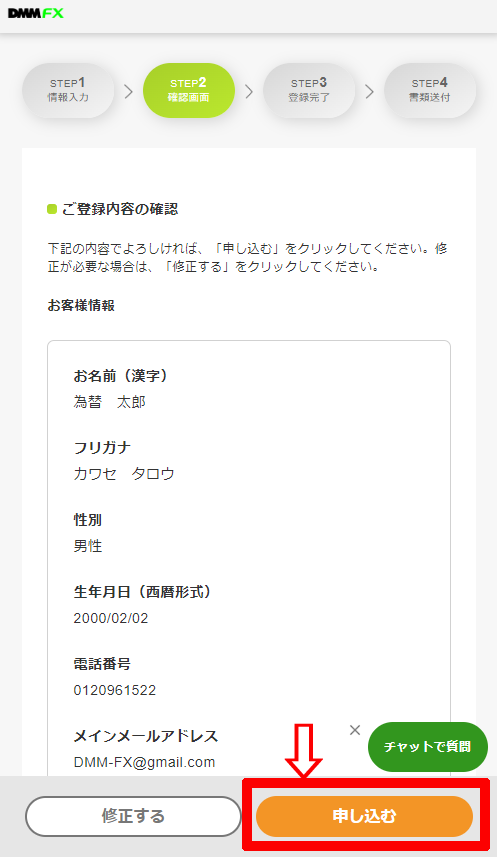The image size is (497, 857).
Task: Click the 申し込む orange button
Action: 364,816
